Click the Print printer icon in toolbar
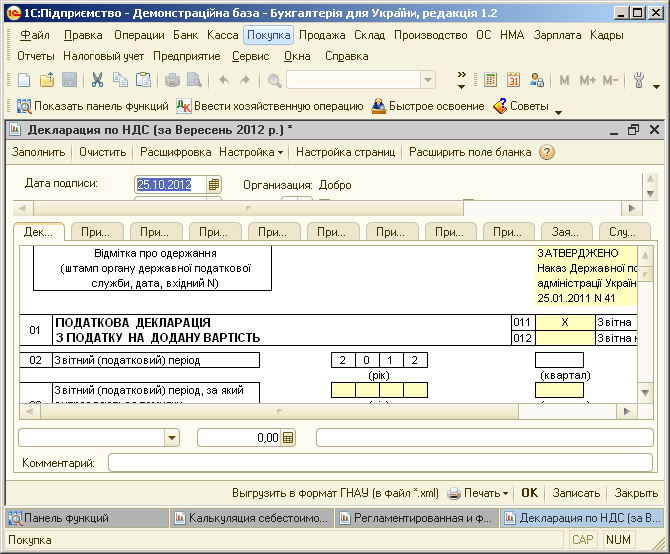This screenshot has width=670, height=554. [x=172, y=80]
